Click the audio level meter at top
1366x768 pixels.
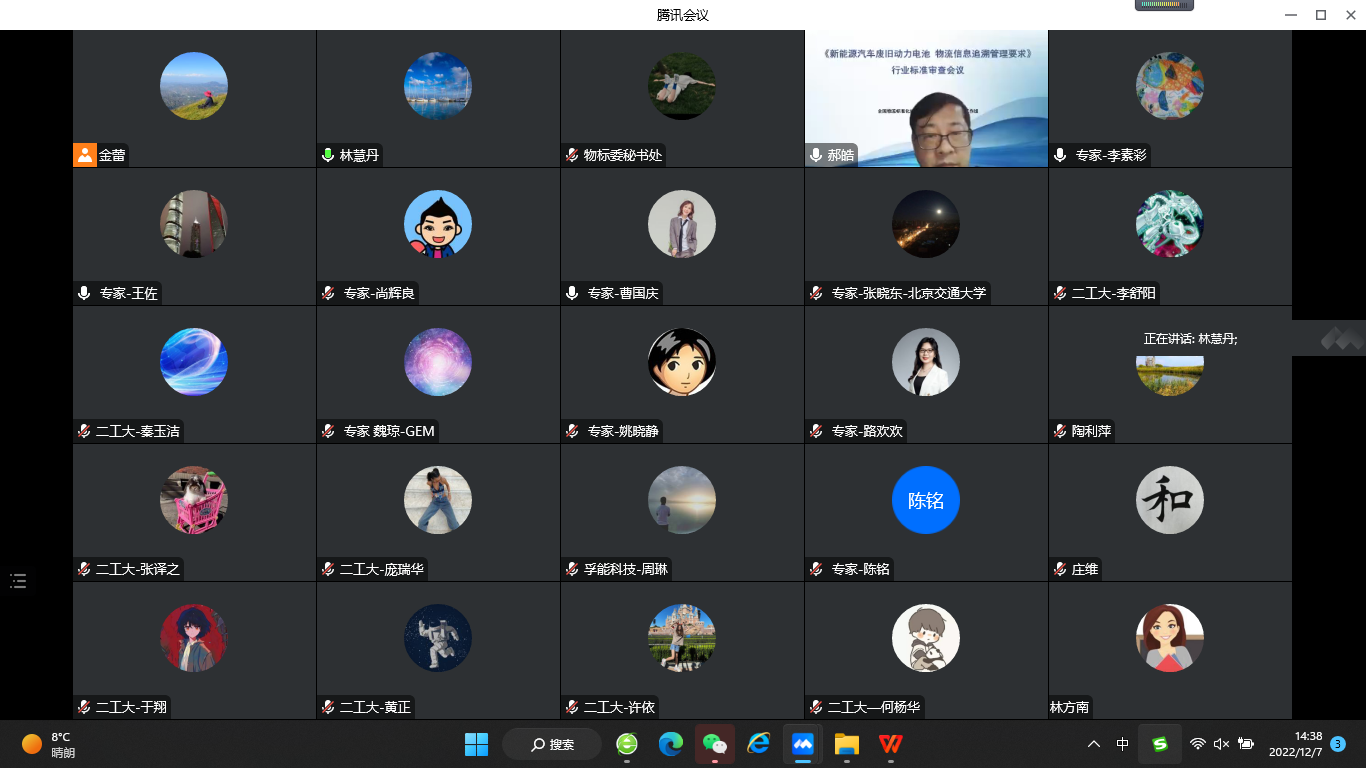pos(1164,5)
